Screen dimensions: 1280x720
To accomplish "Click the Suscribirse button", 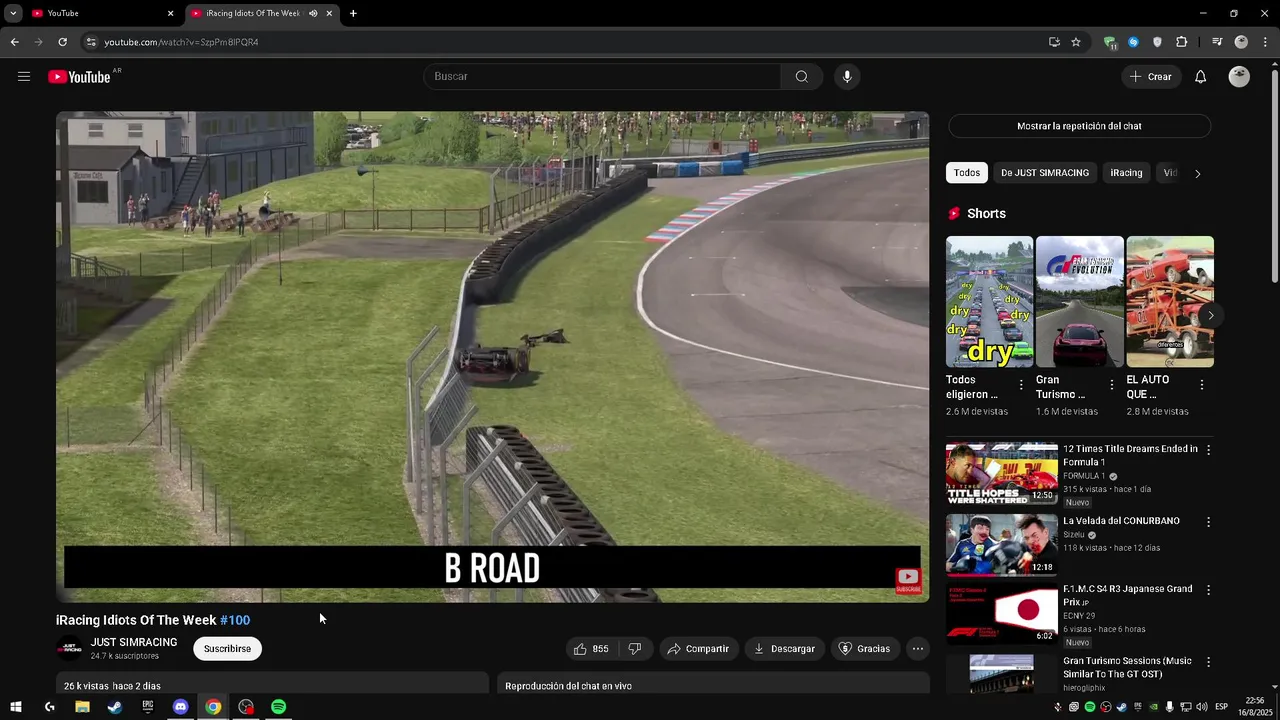I will click(x=227, y=649).
